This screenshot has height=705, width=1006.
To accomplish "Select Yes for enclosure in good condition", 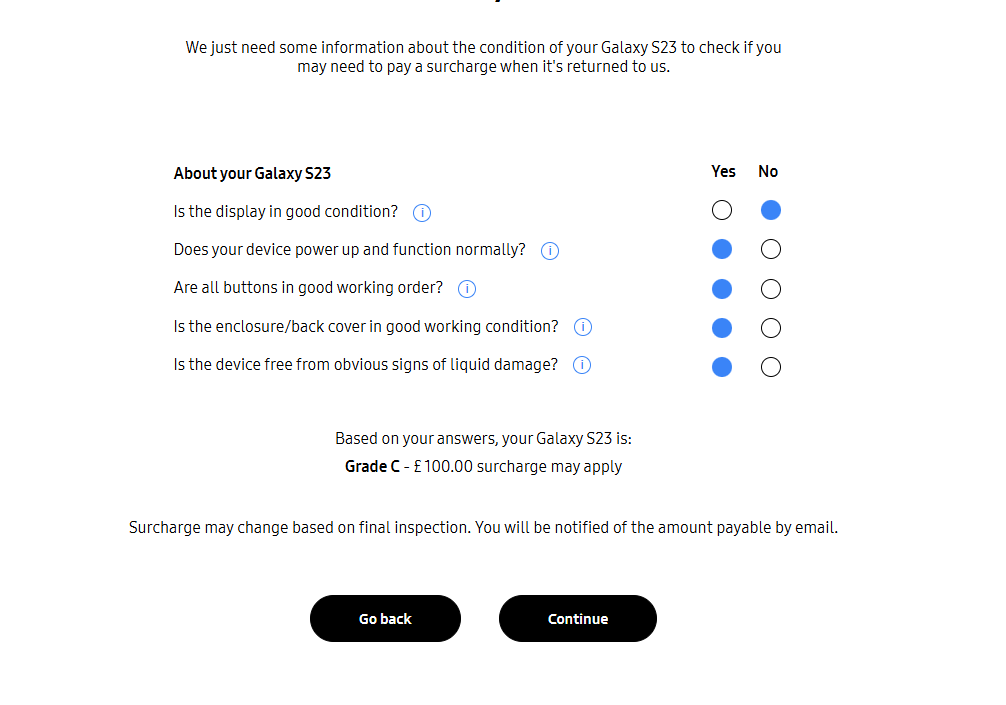I will coord(722,327).
